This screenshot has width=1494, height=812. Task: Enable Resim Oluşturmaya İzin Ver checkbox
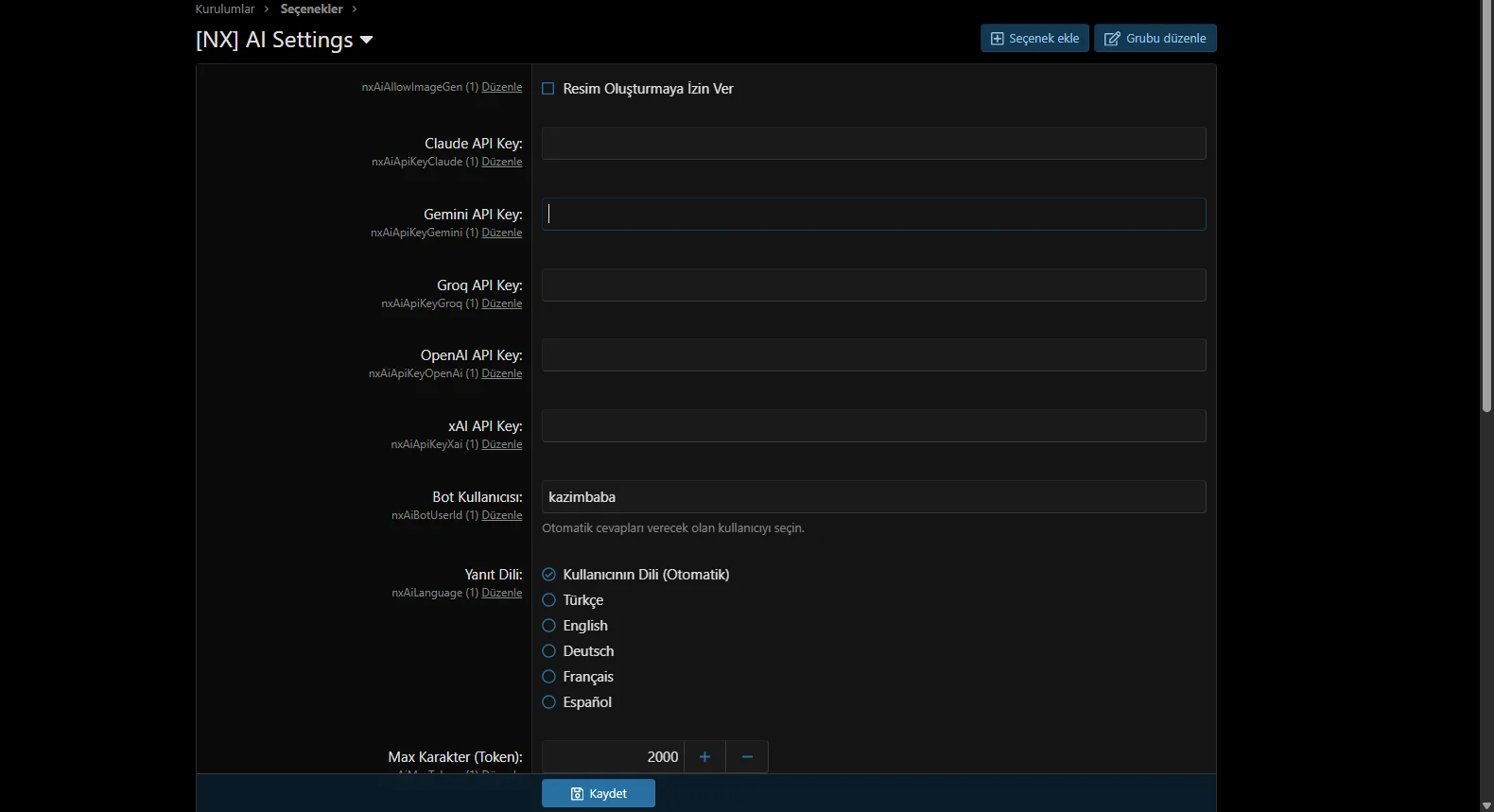point(548,89)
